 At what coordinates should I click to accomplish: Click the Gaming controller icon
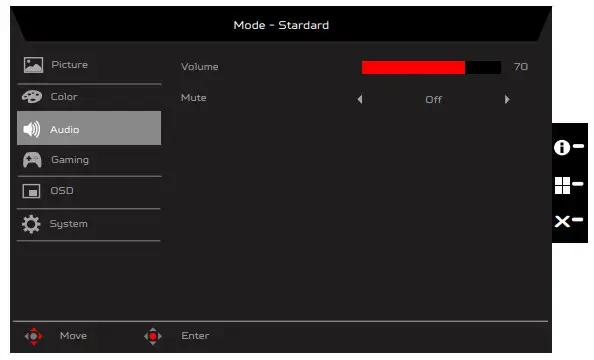tap(32, 160)
